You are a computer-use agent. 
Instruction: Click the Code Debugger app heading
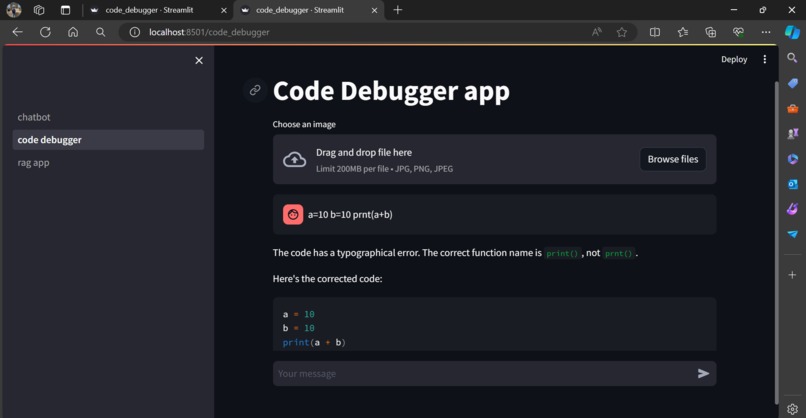[391, 91]
